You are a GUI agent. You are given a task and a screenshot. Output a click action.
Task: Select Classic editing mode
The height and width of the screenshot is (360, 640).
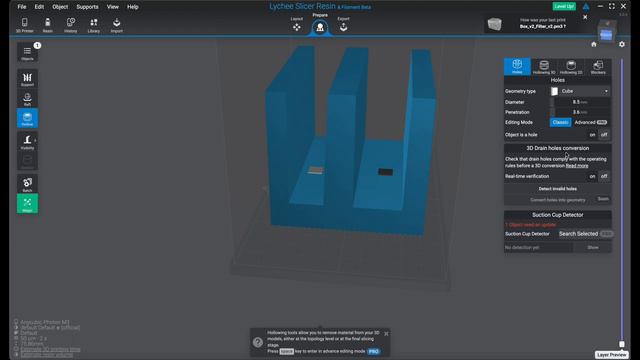[x=560, y=122]
